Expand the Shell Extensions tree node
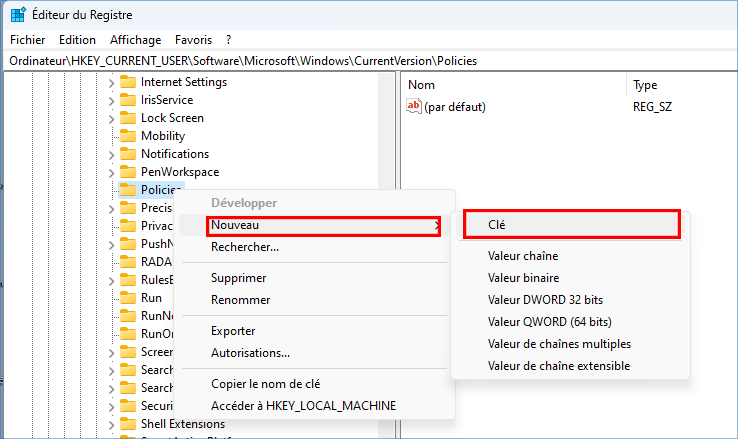Screen dimensions: 738x439 pyautogui.click(x=111, y=424)
